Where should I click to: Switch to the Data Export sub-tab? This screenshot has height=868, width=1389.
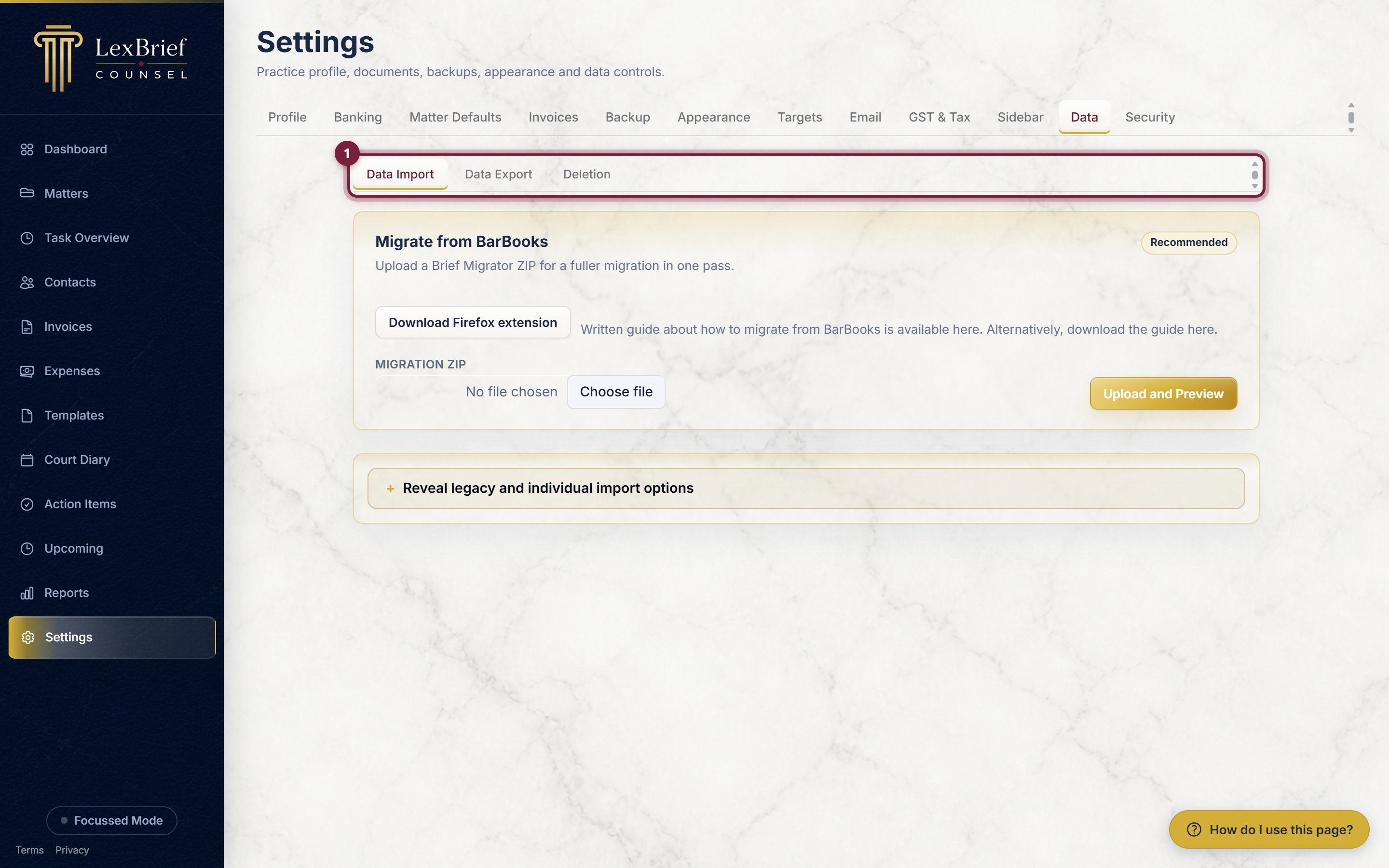(x=498, y=175)
